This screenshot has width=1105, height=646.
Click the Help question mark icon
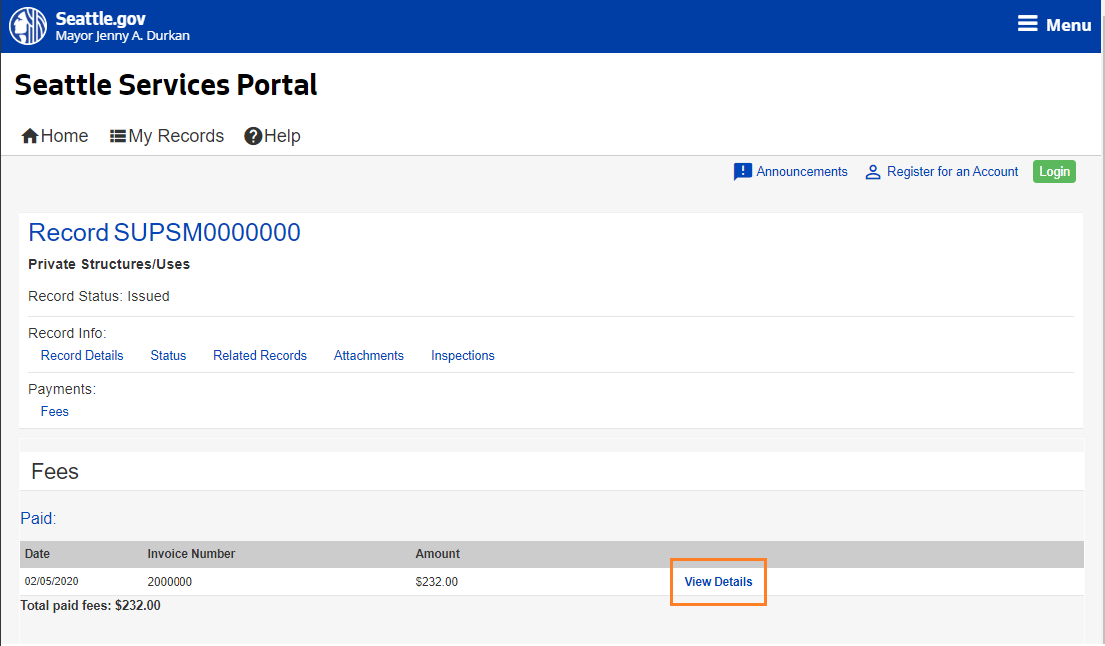253,136
